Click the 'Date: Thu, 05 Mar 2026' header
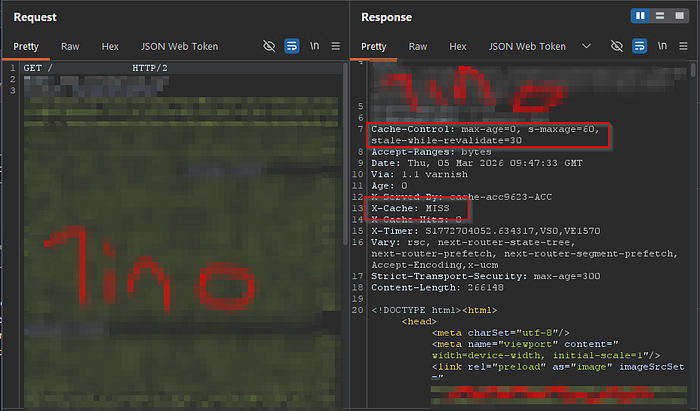This screenshot has width=700, height=411. (477, 163)
